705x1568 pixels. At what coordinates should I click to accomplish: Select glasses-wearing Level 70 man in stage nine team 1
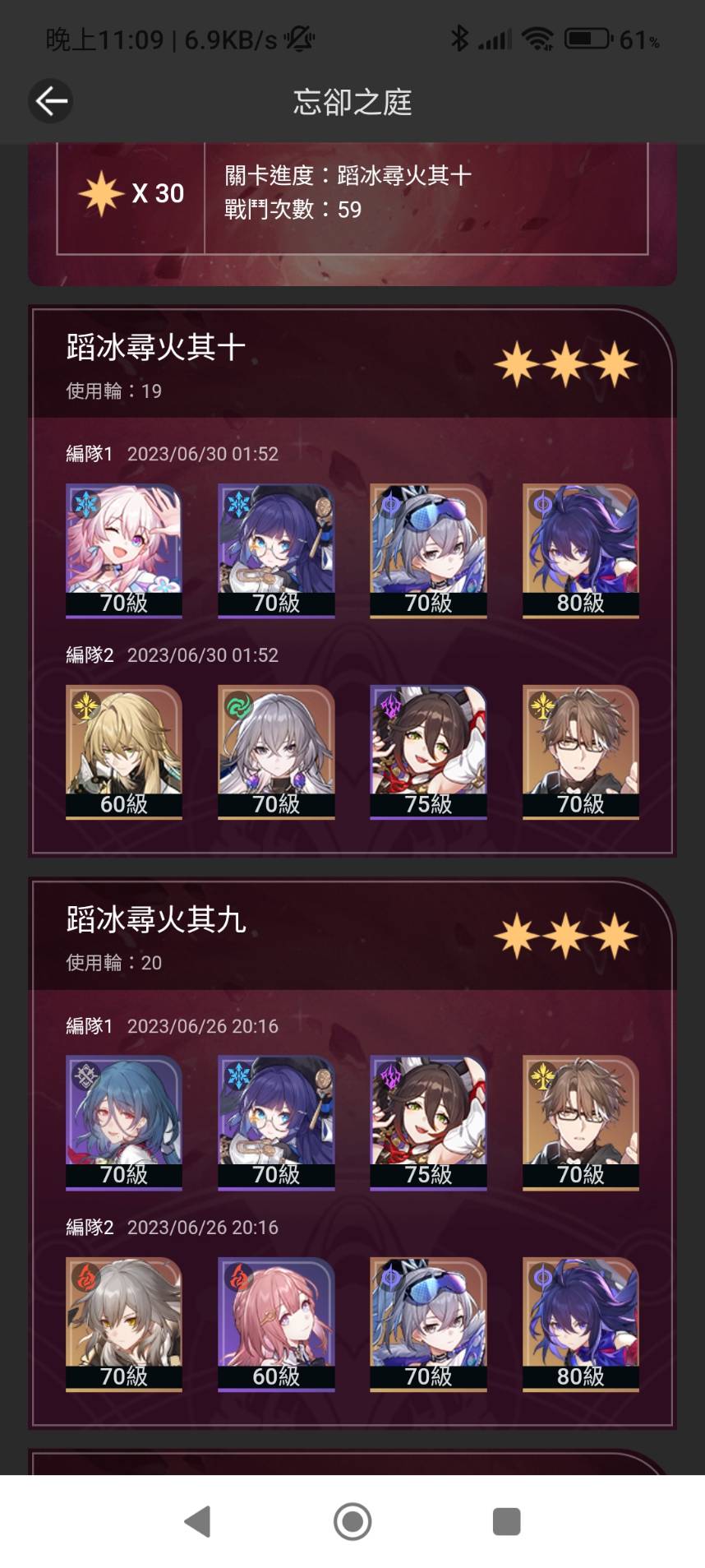581,1122
